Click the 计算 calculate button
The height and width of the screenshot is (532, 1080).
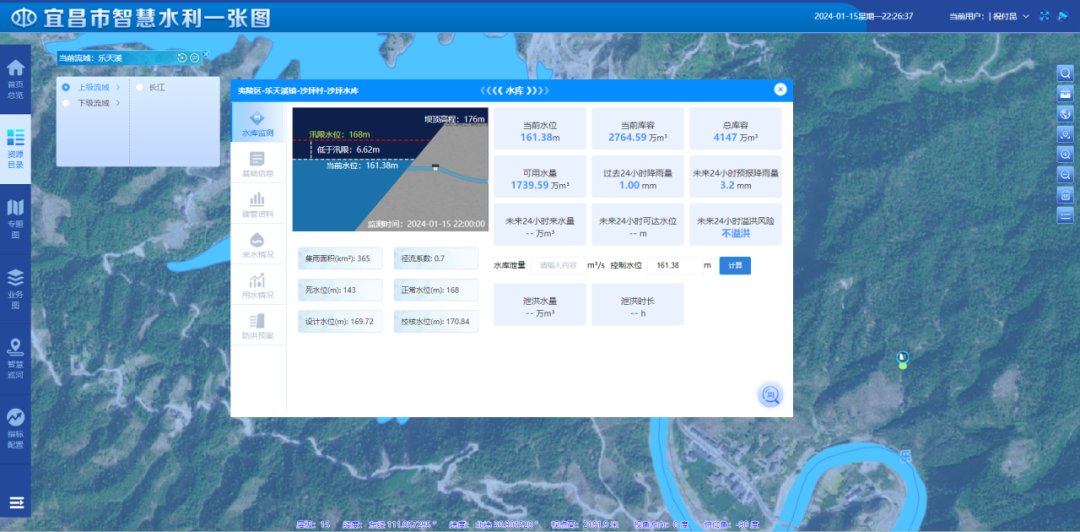735,265
